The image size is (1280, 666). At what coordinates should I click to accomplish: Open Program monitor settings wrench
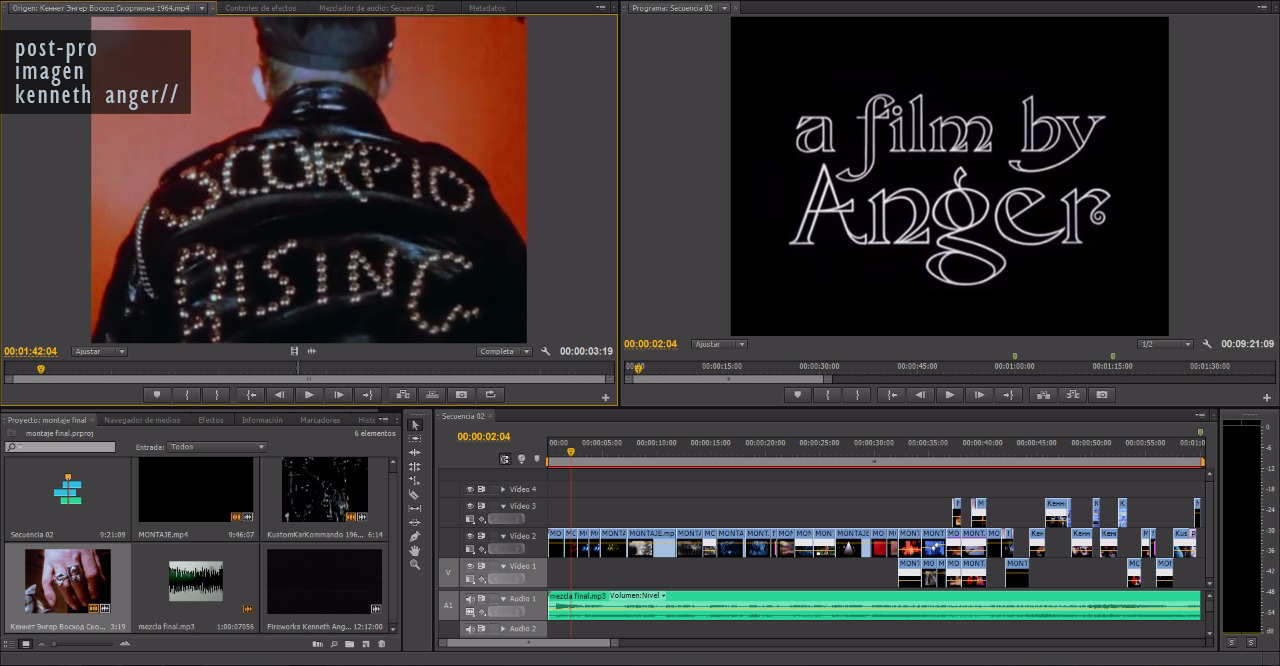click(1207, 344)
